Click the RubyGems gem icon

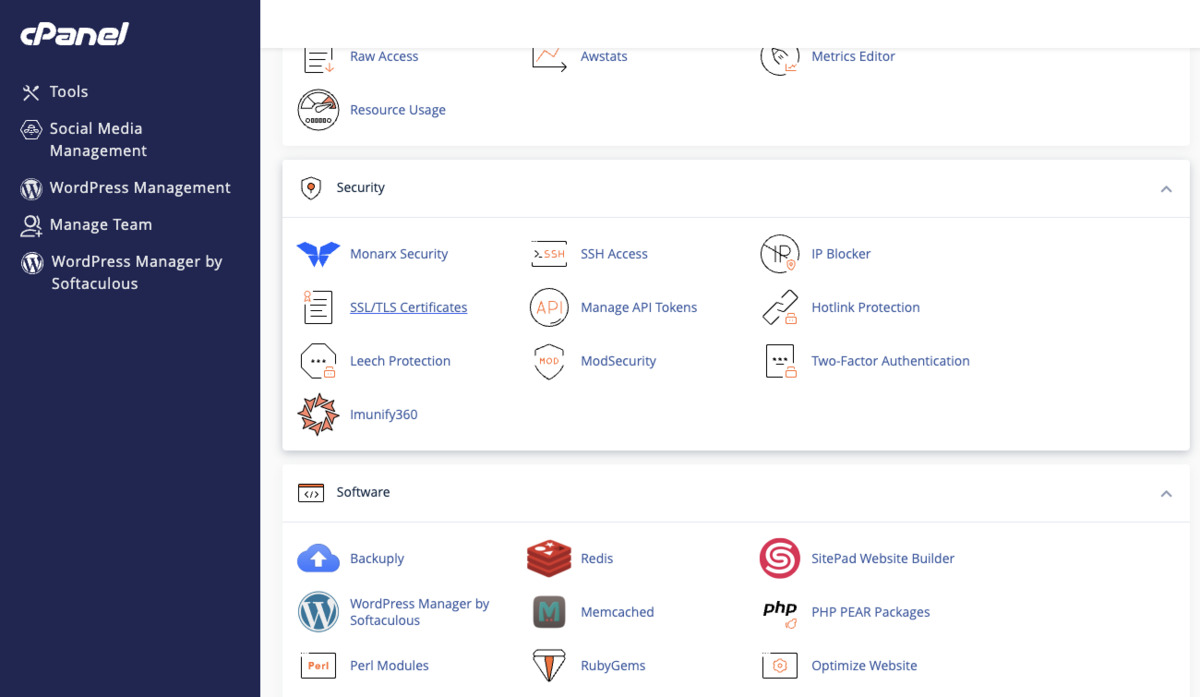coord(549,666)
